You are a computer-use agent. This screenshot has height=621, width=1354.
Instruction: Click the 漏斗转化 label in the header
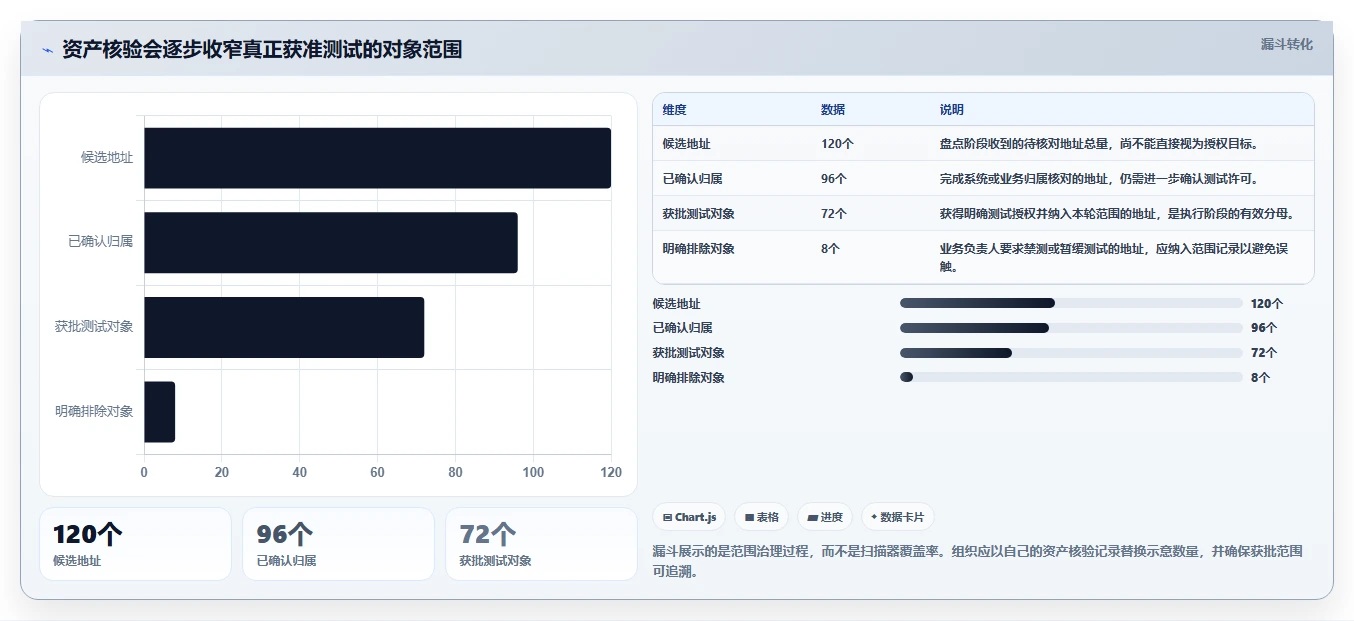[1286, 45]
